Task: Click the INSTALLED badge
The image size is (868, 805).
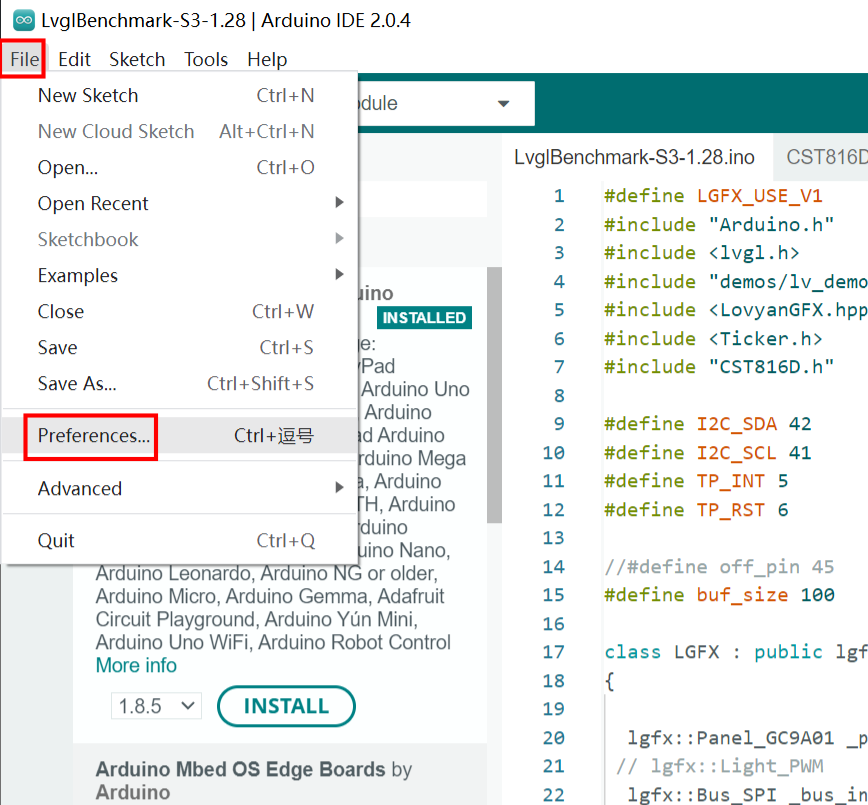Action: (424, 318)
